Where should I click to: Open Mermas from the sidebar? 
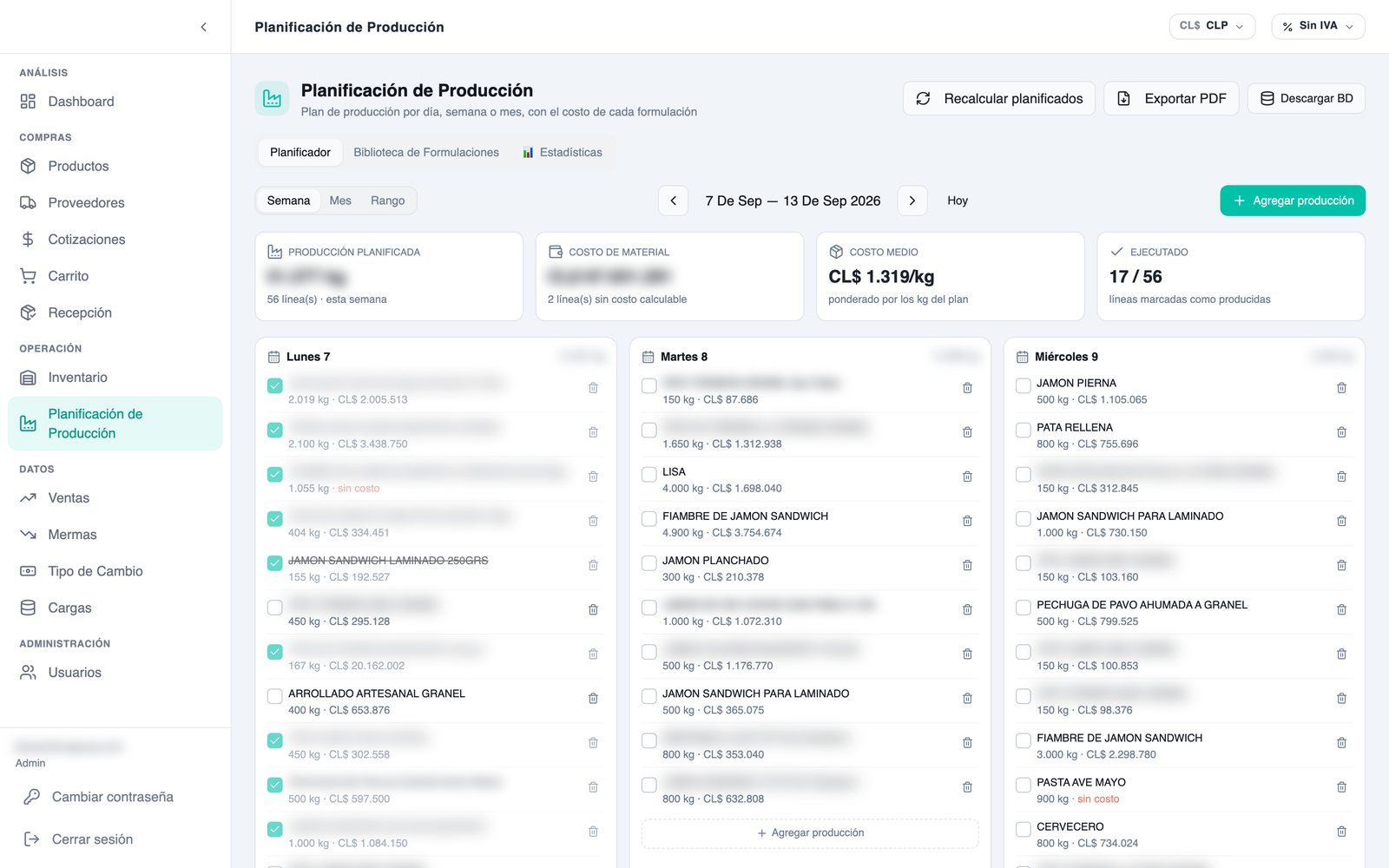click(115, 535)
